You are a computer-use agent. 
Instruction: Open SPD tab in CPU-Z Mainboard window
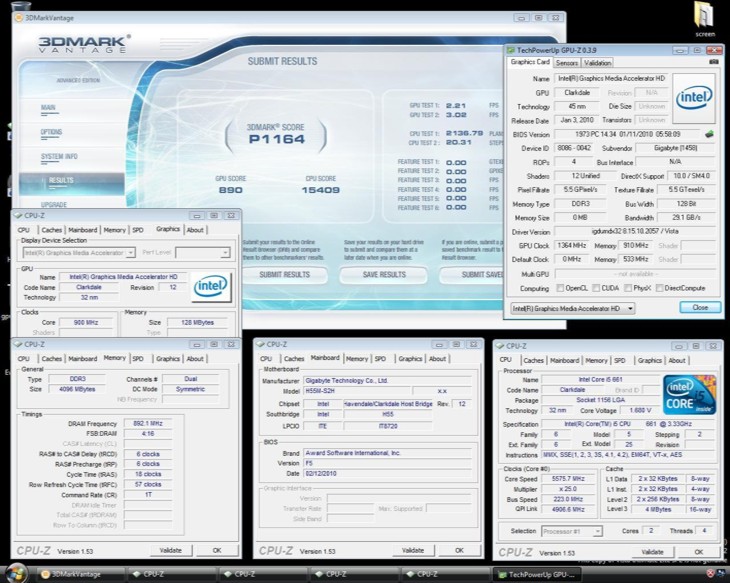click(x=380, y=359)
